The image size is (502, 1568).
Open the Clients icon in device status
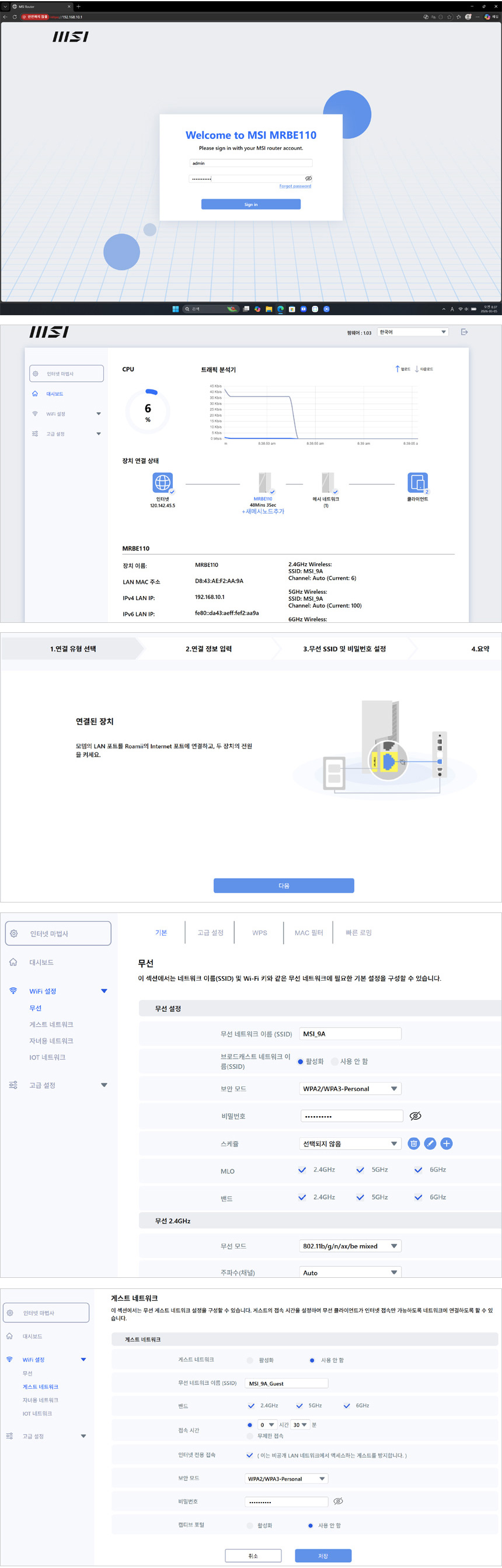pyautogui.click(x=417, y=482)
